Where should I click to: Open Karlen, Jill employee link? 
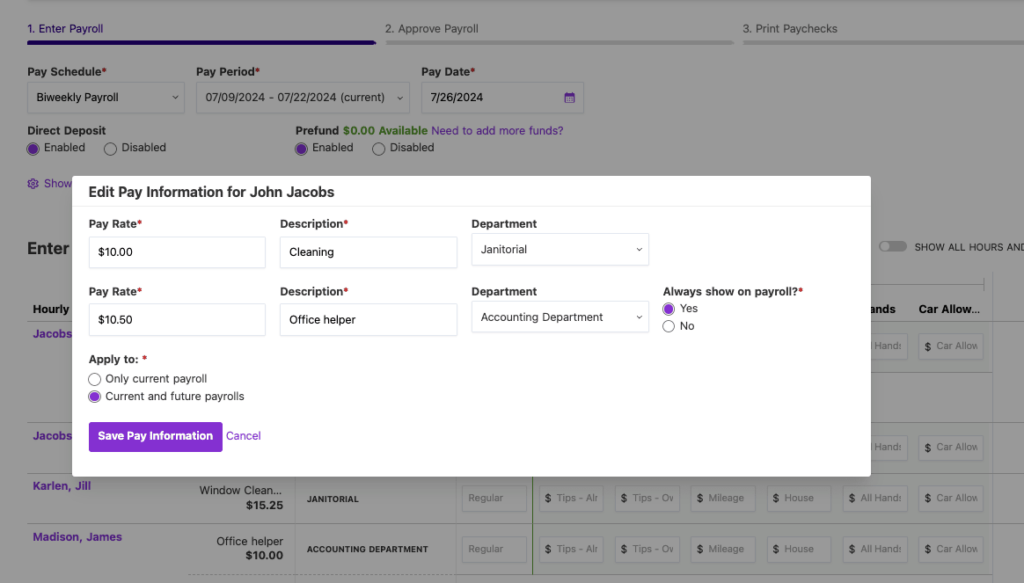(x=62, y=486)
